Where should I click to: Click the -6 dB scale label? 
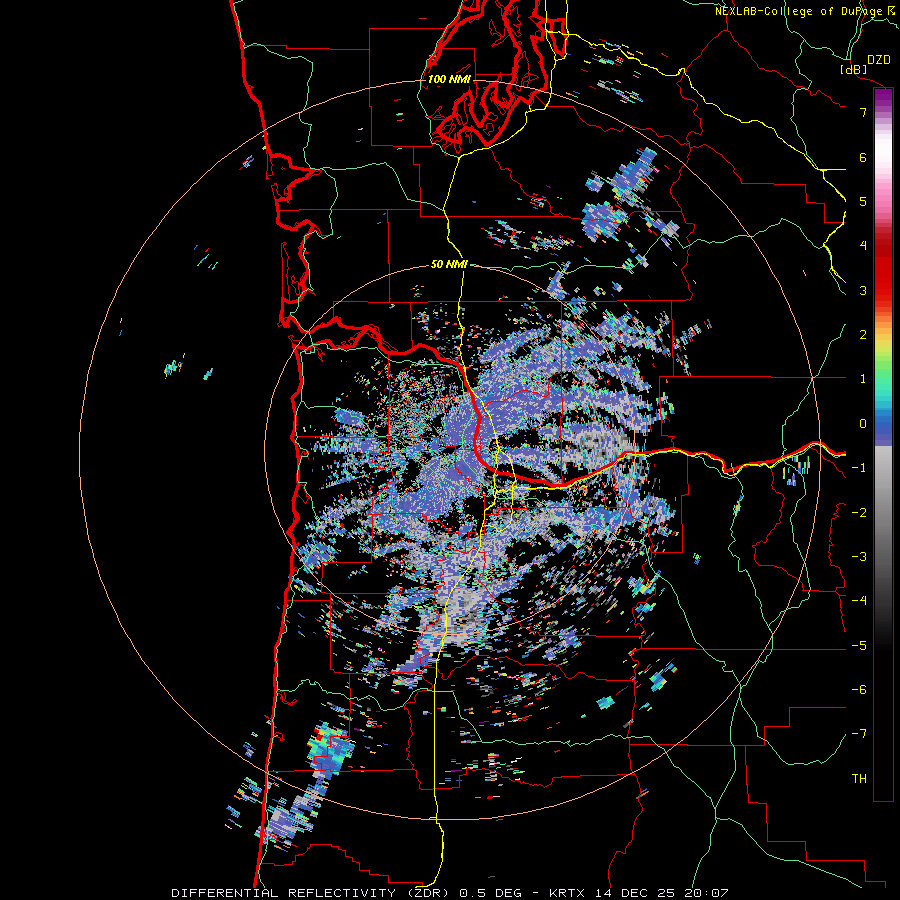click(859, 690)
